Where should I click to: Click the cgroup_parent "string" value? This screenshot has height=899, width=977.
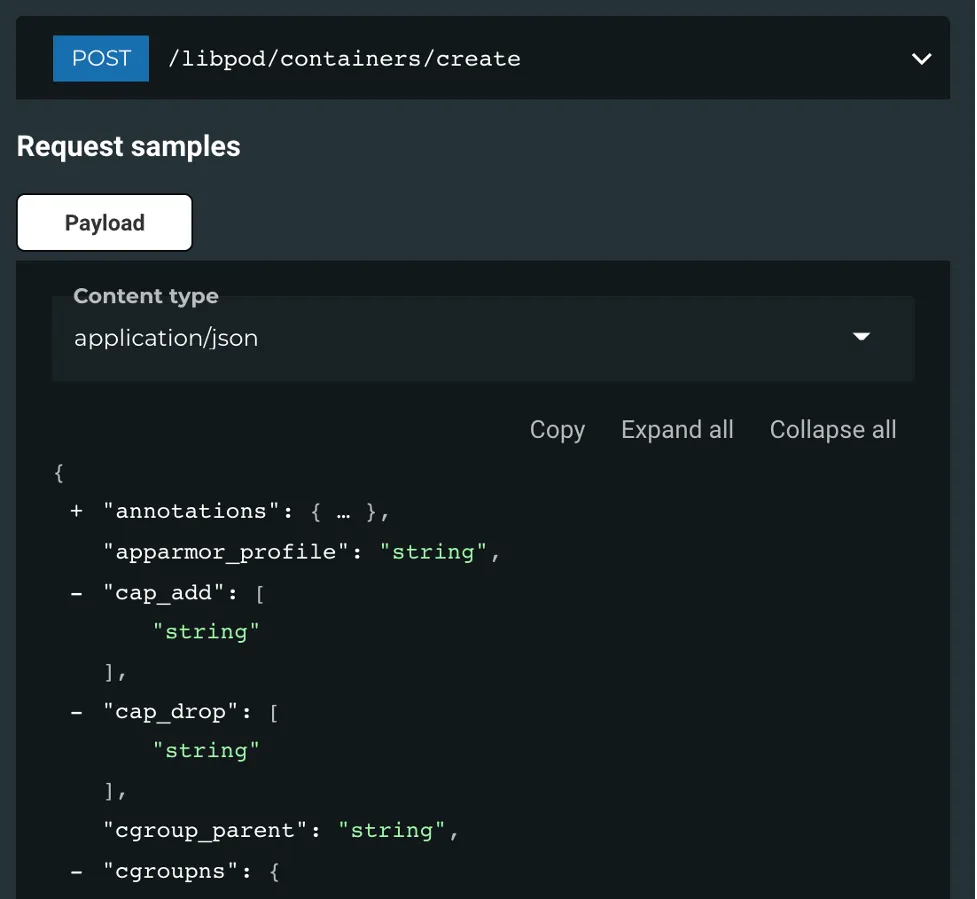pos(392,831)
